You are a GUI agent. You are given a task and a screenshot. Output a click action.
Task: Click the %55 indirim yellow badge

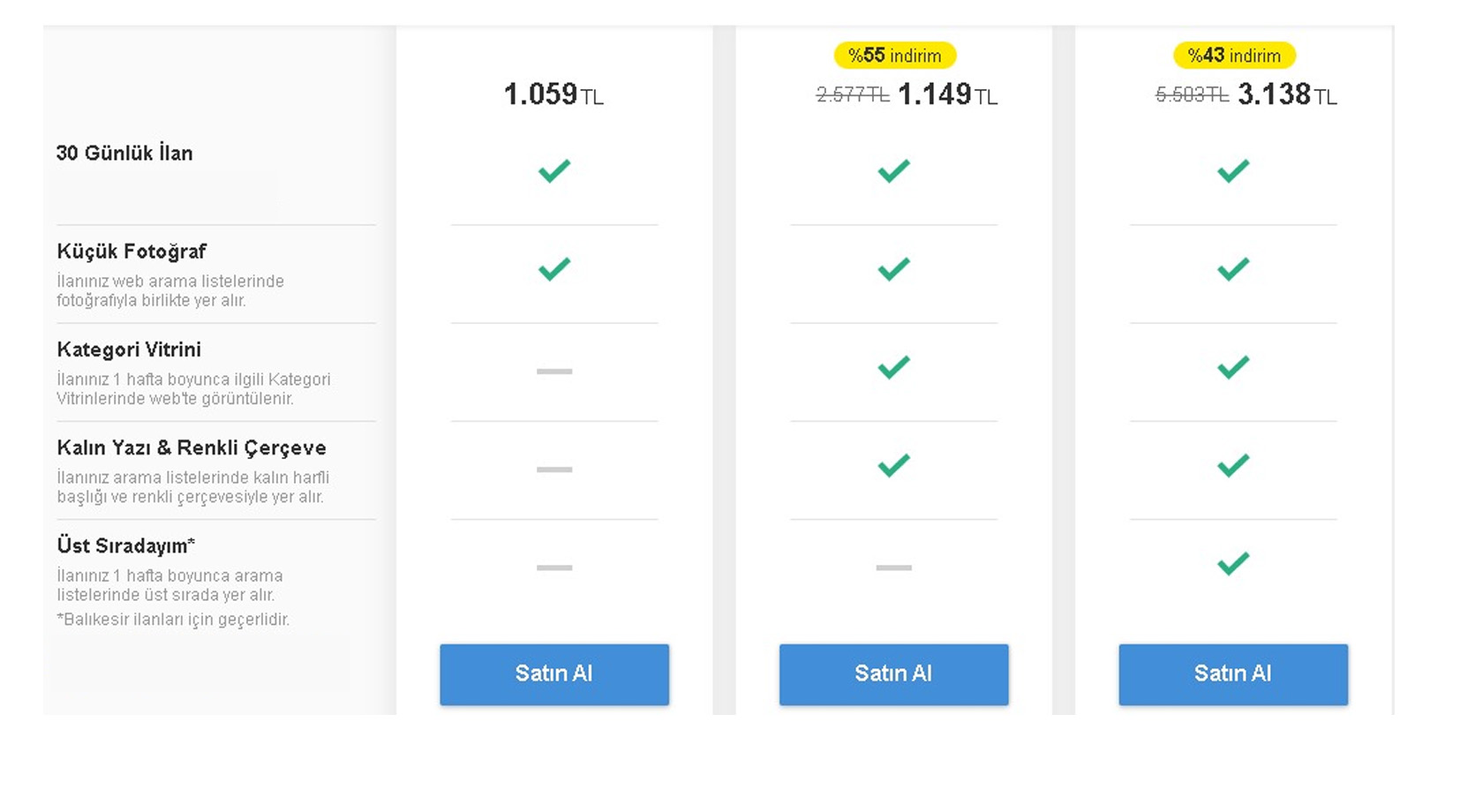tap(894, 56)
